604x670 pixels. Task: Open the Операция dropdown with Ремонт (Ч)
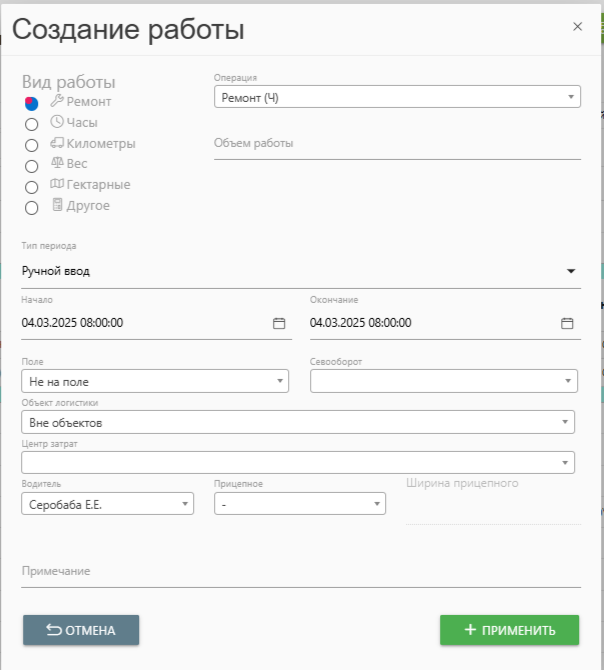point(397,97)
